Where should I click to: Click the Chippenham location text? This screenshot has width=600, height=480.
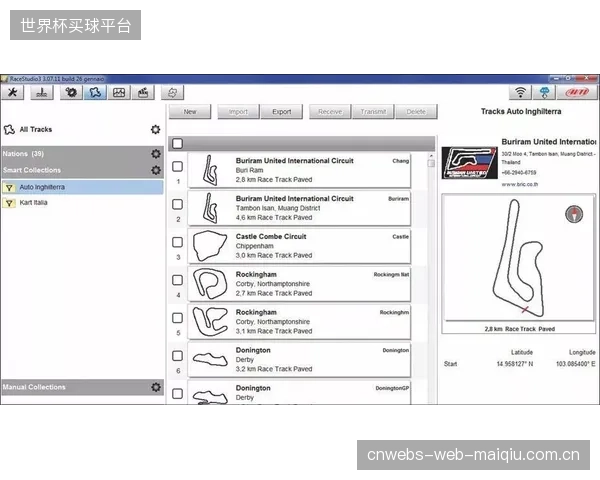click(x=254, y=246)
